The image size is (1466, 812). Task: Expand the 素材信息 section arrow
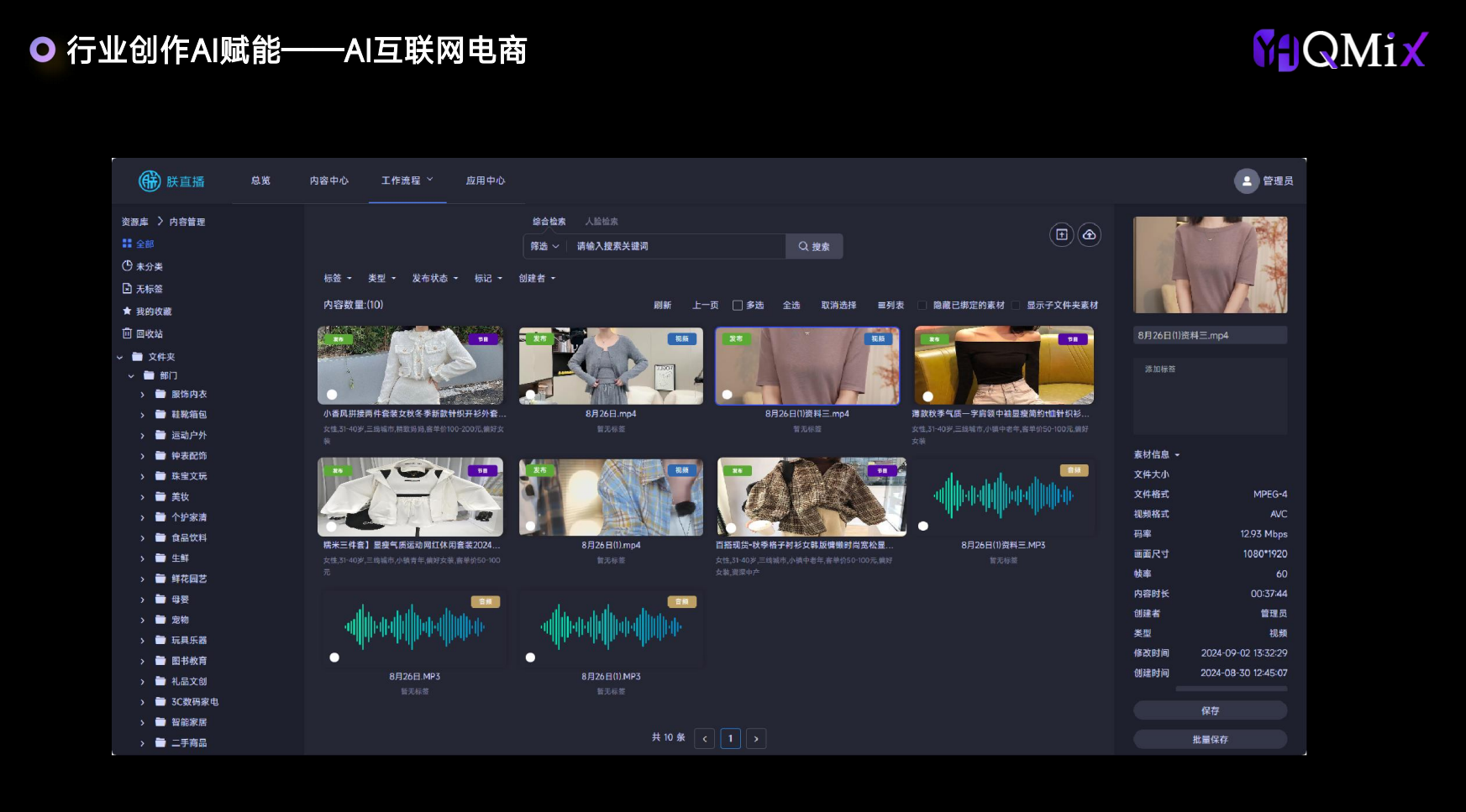[x=1177, y=455]
